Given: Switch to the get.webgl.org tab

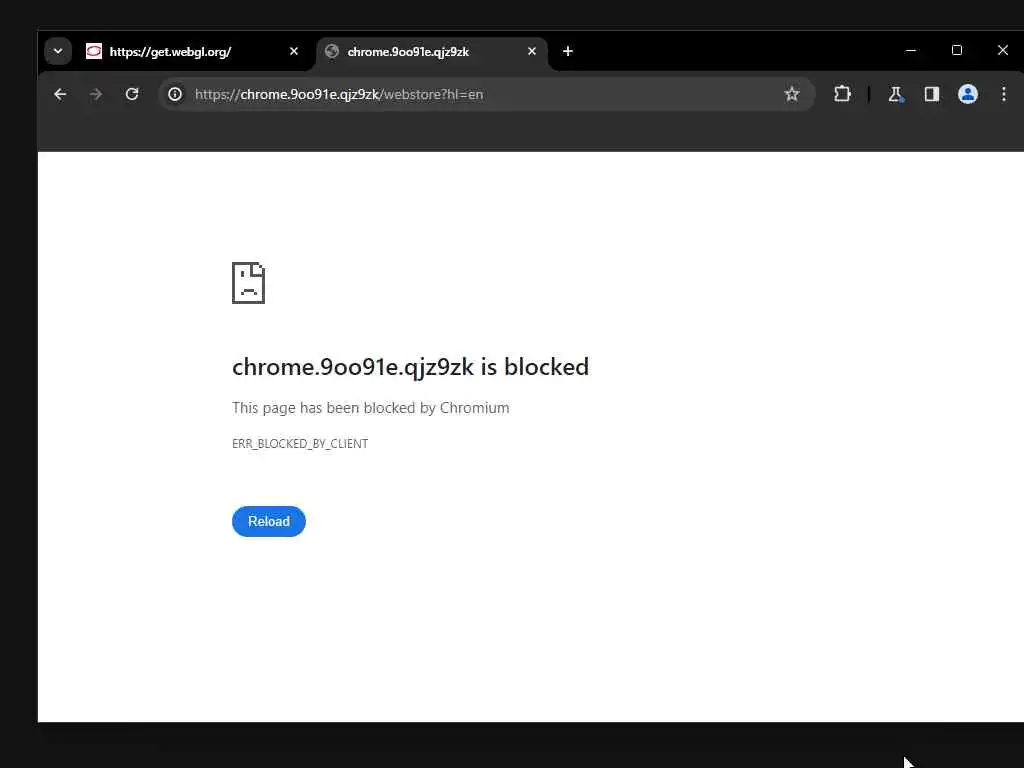Looking at the screenshot, I should point(183,52).
